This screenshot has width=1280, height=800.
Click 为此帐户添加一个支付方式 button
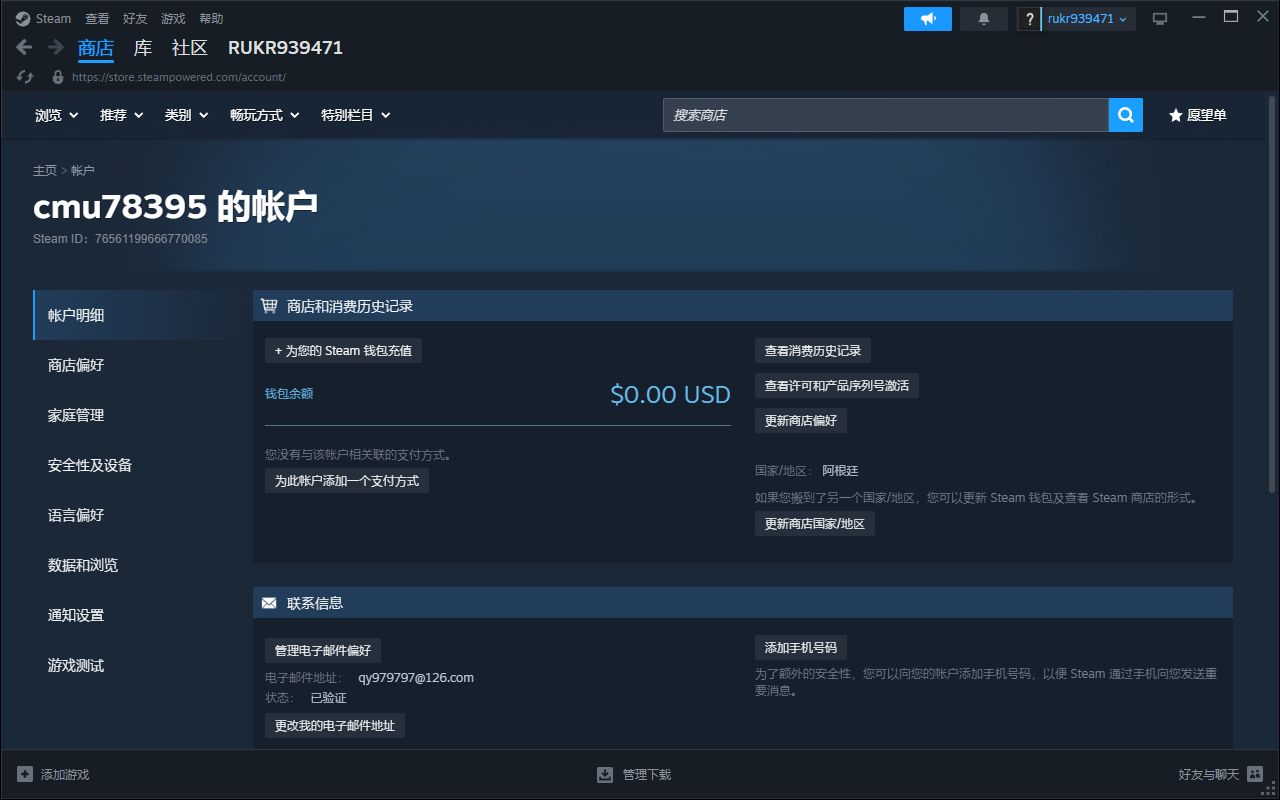(x=347, y=481)
